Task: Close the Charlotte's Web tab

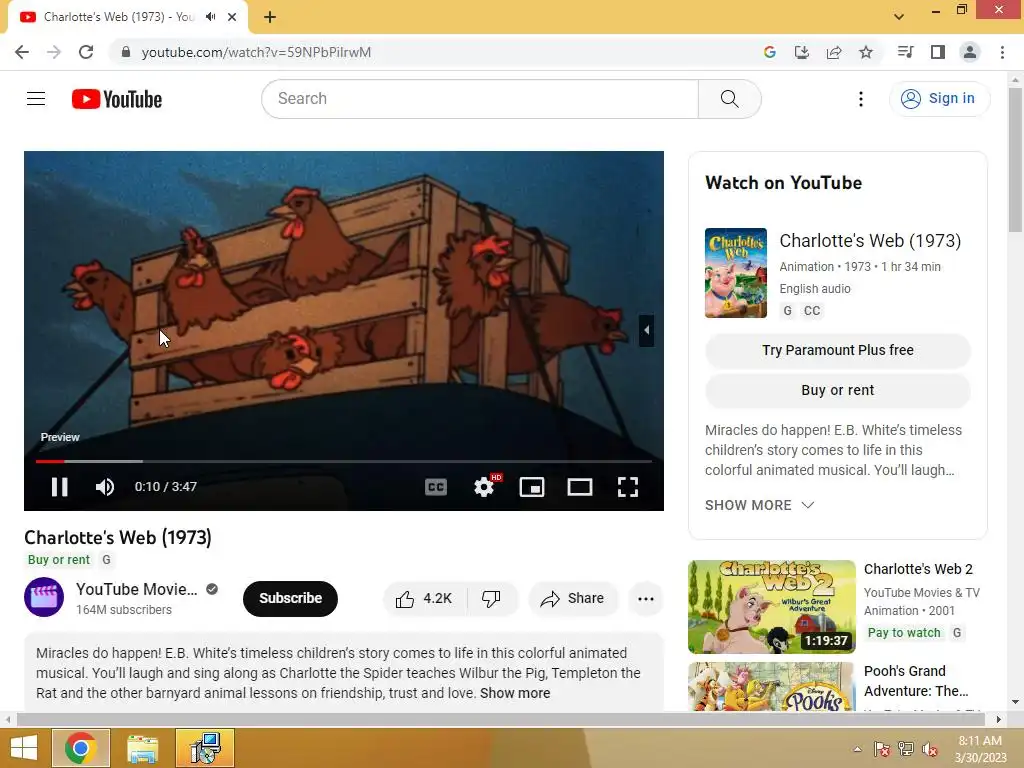Action: click(x=232, y=17)
